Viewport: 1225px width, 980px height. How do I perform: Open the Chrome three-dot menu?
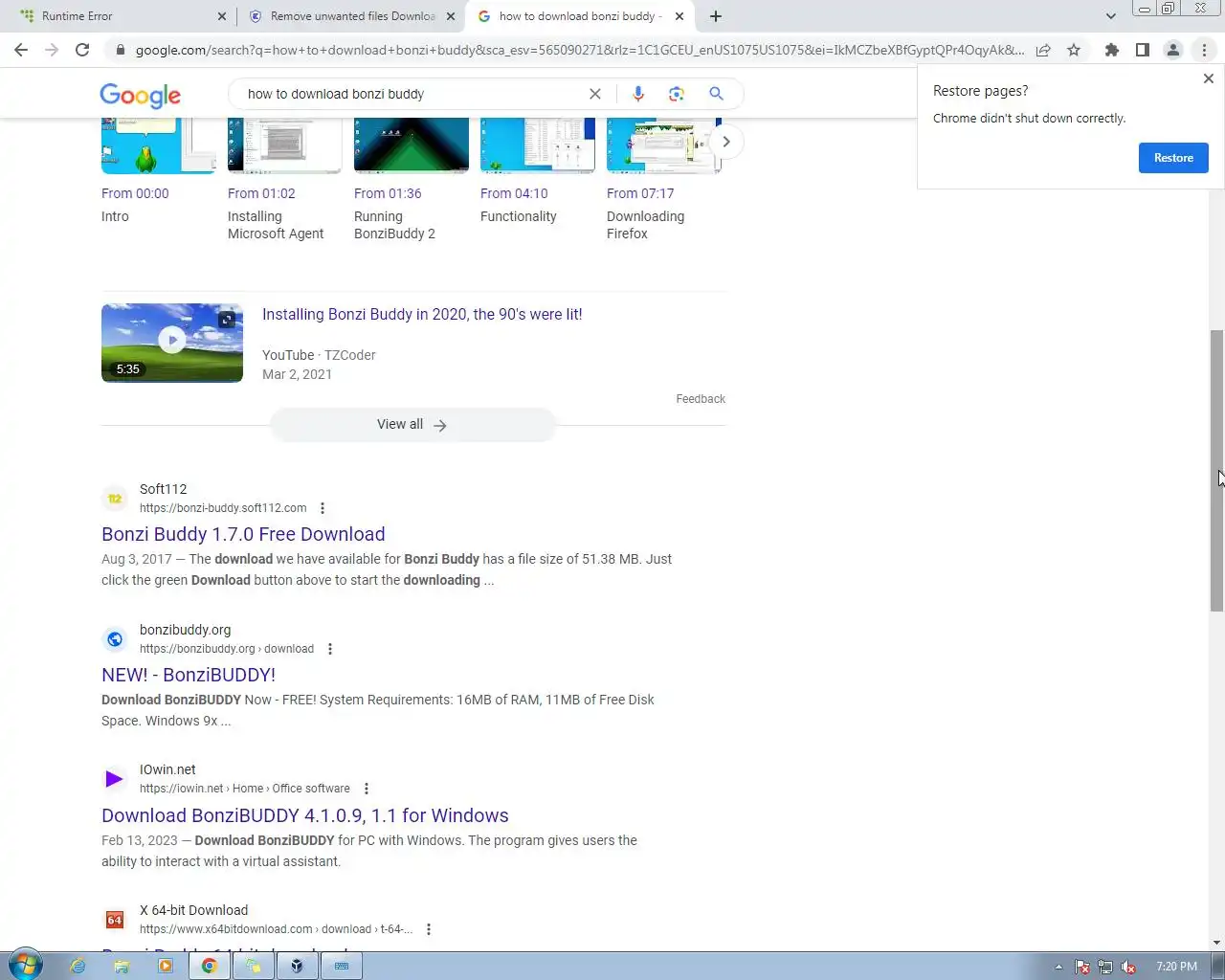[1204, 50]
